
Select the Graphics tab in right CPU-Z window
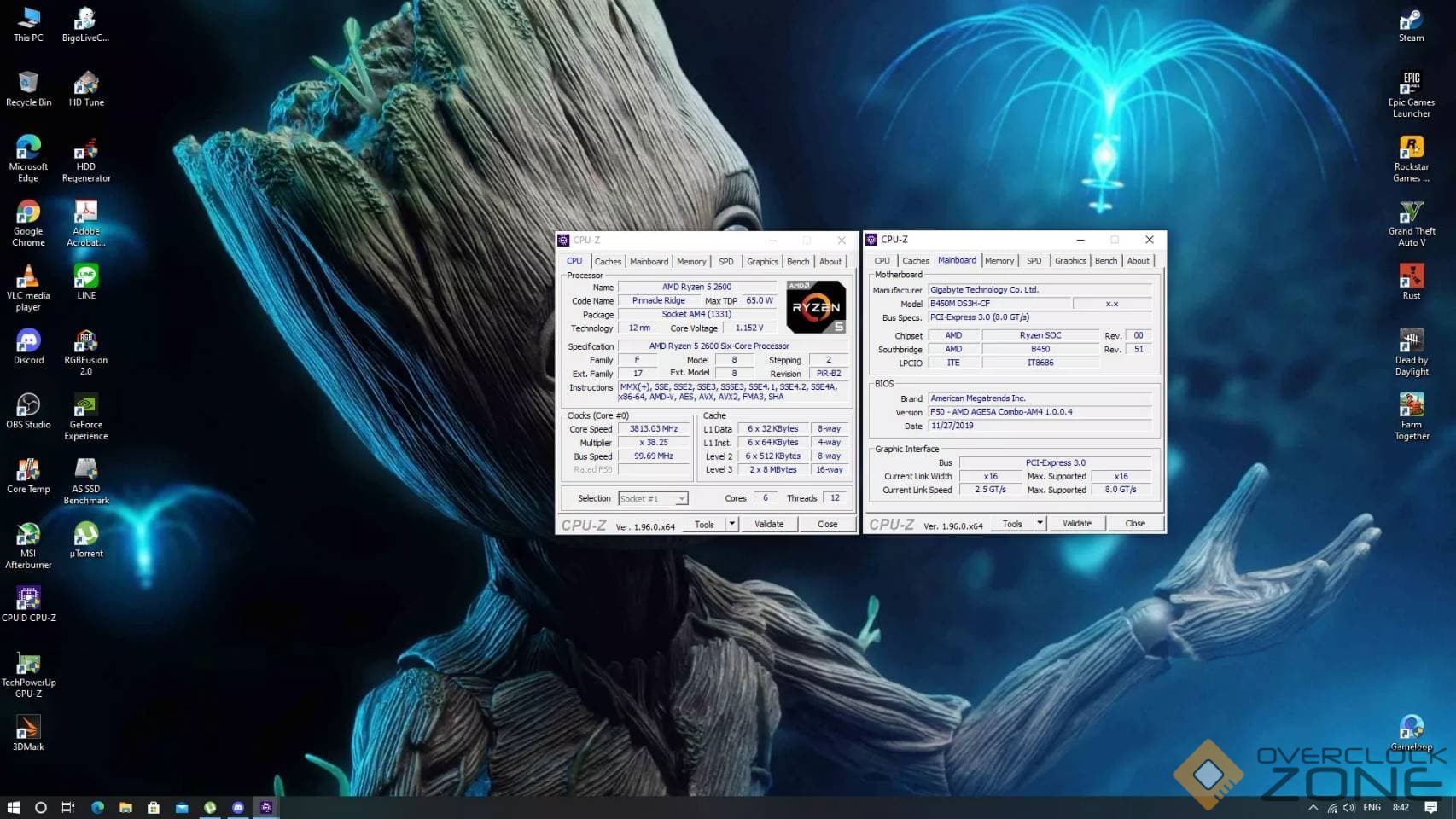pyautogui.click(x=1069, y=261)
